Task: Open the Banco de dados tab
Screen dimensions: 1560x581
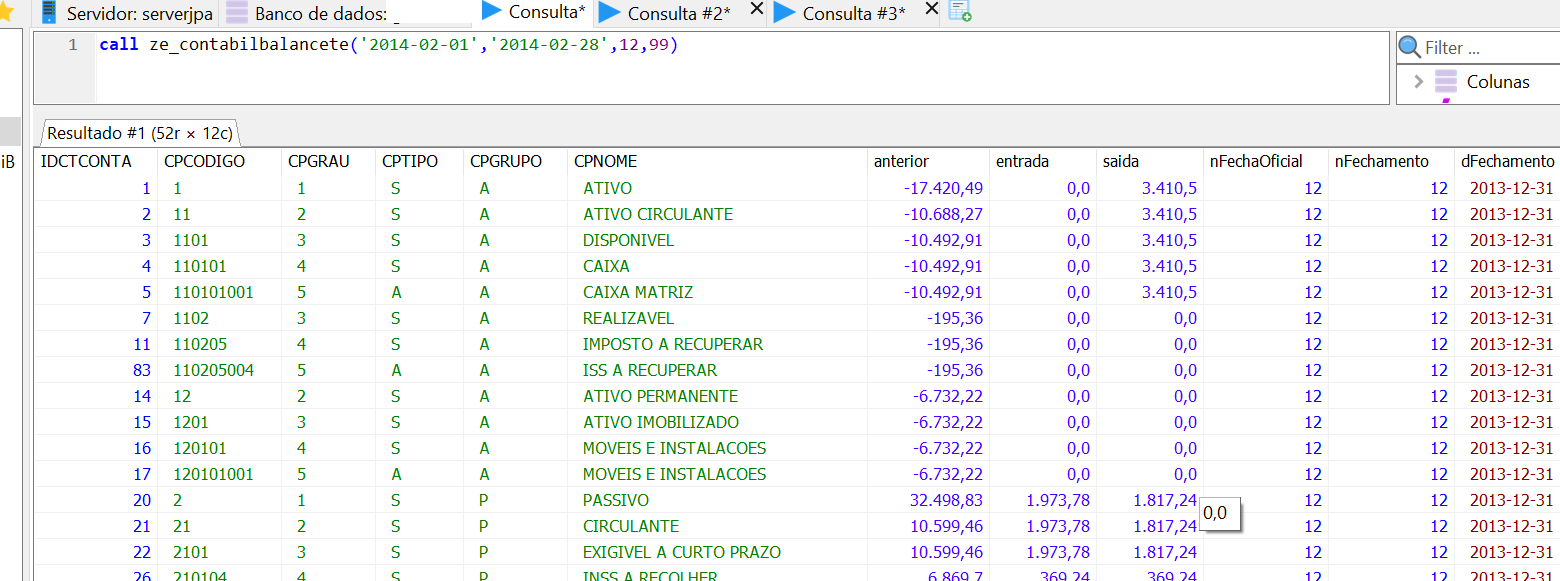Action: (x=320, y=13)
